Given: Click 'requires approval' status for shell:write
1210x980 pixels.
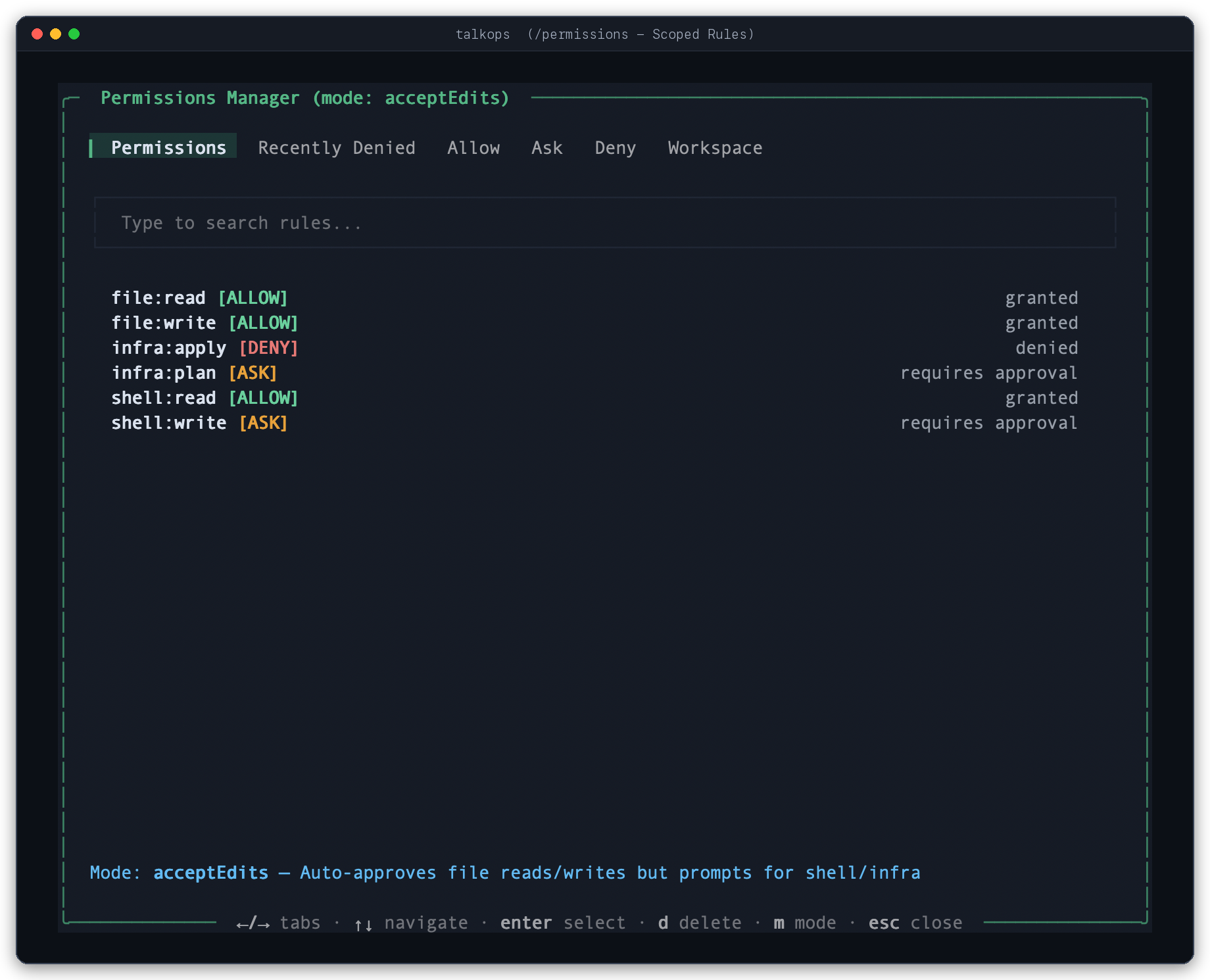Looking at the screenshot, I should 989,423.
